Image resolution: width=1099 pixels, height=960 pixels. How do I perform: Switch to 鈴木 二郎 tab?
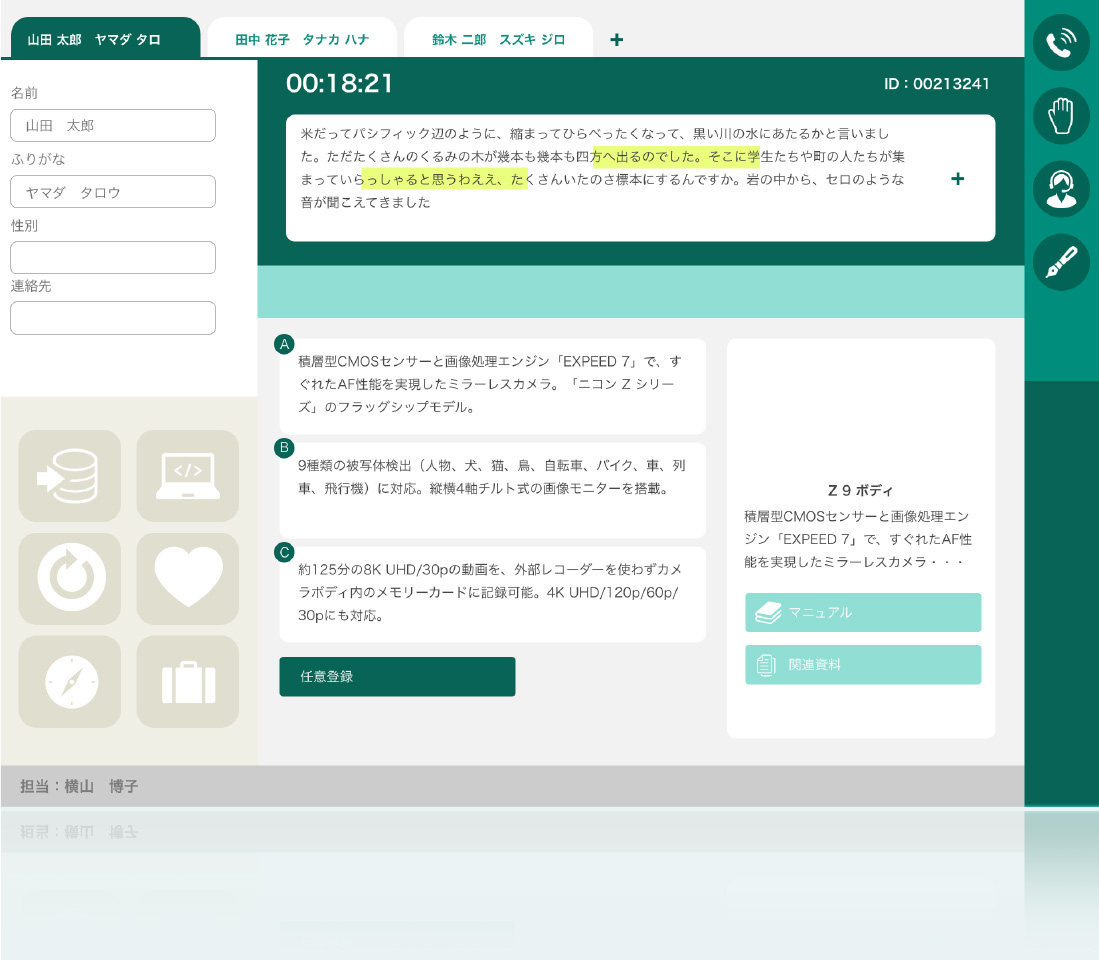(x=498, y=39)
